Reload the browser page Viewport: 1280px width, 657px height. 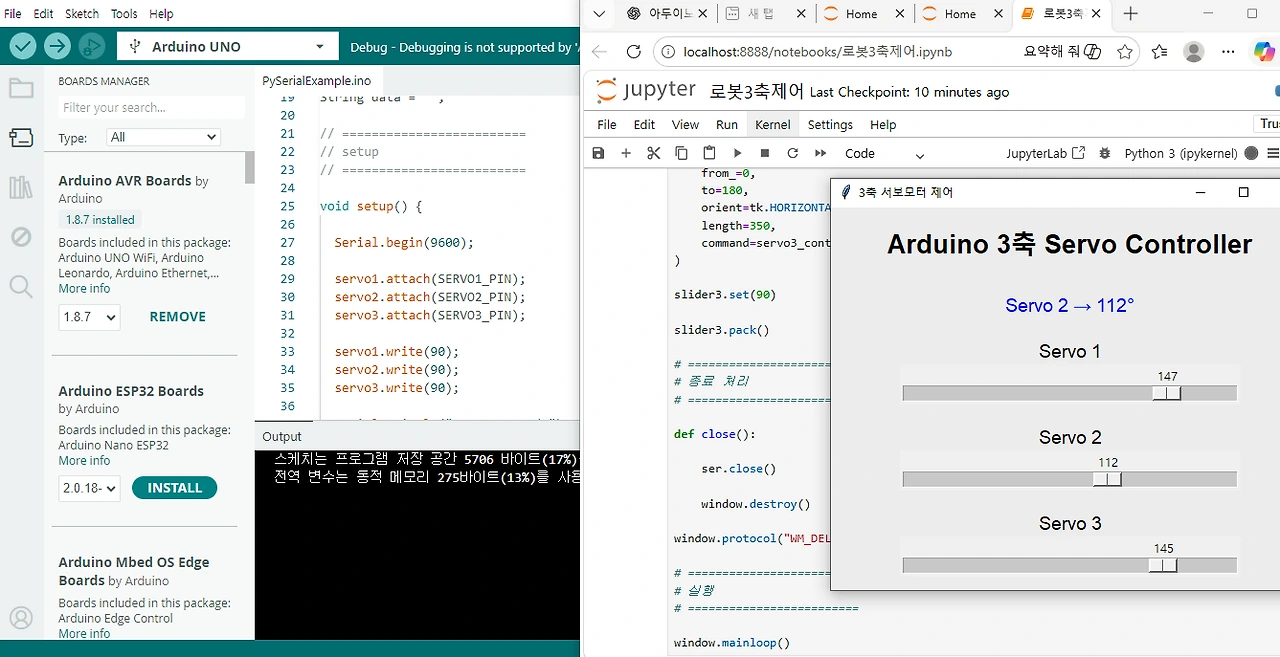pos(633,52)
